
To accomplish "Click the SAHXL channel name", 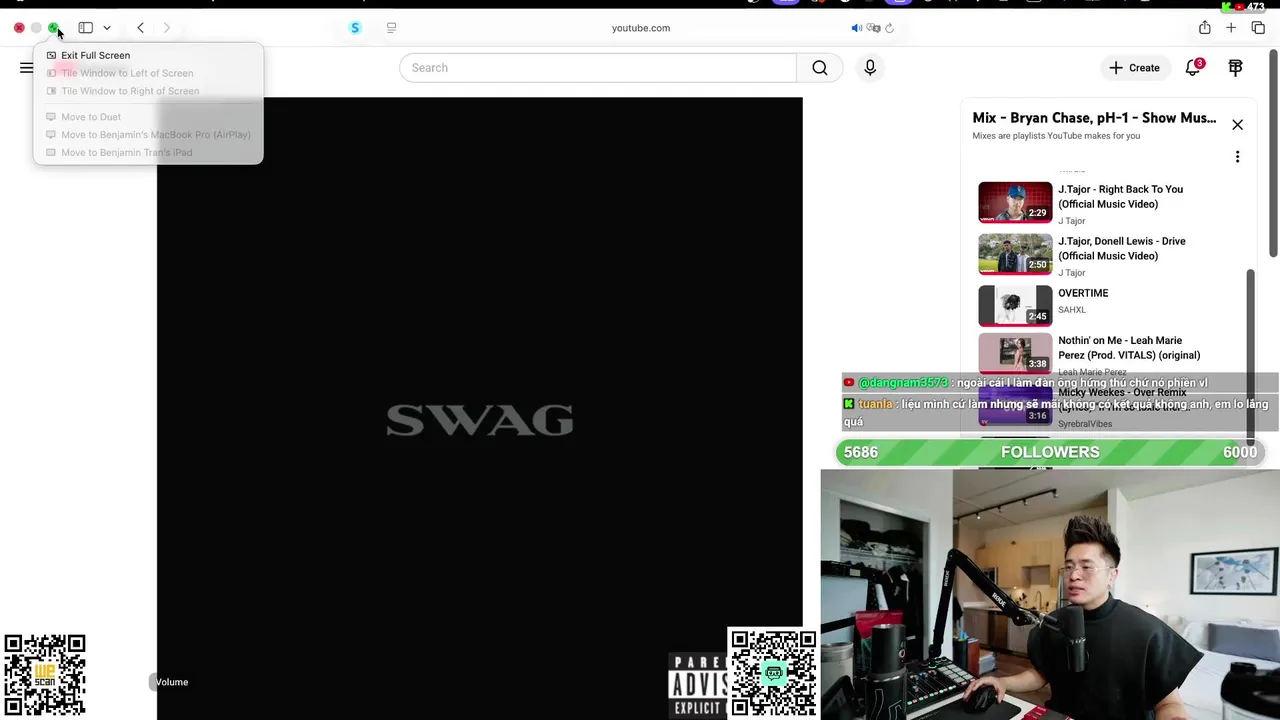I will [1072, 310].
